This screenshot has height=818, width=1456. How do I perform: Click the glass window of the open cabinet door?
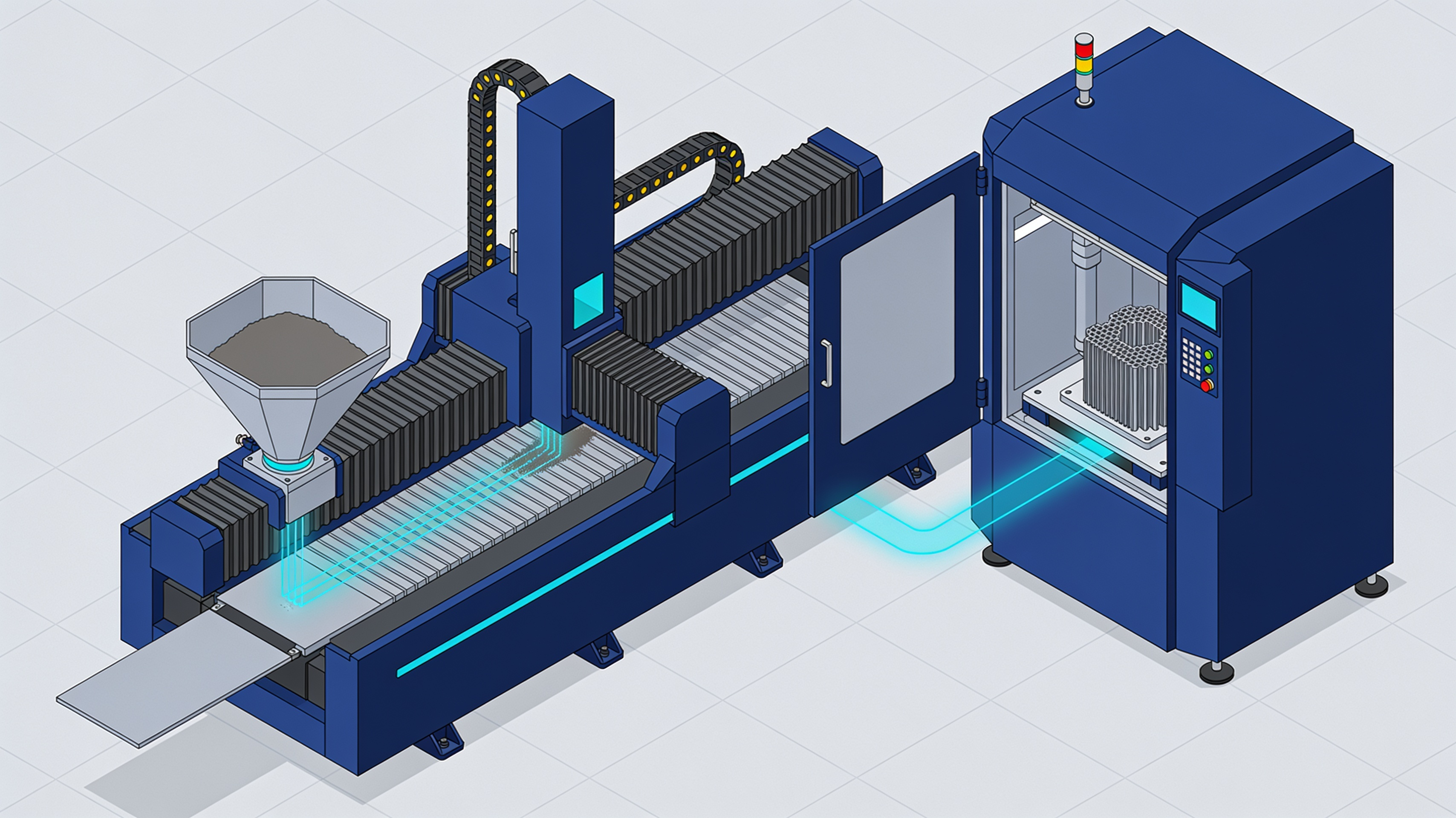pyautogui.click(x=897, y=318)
